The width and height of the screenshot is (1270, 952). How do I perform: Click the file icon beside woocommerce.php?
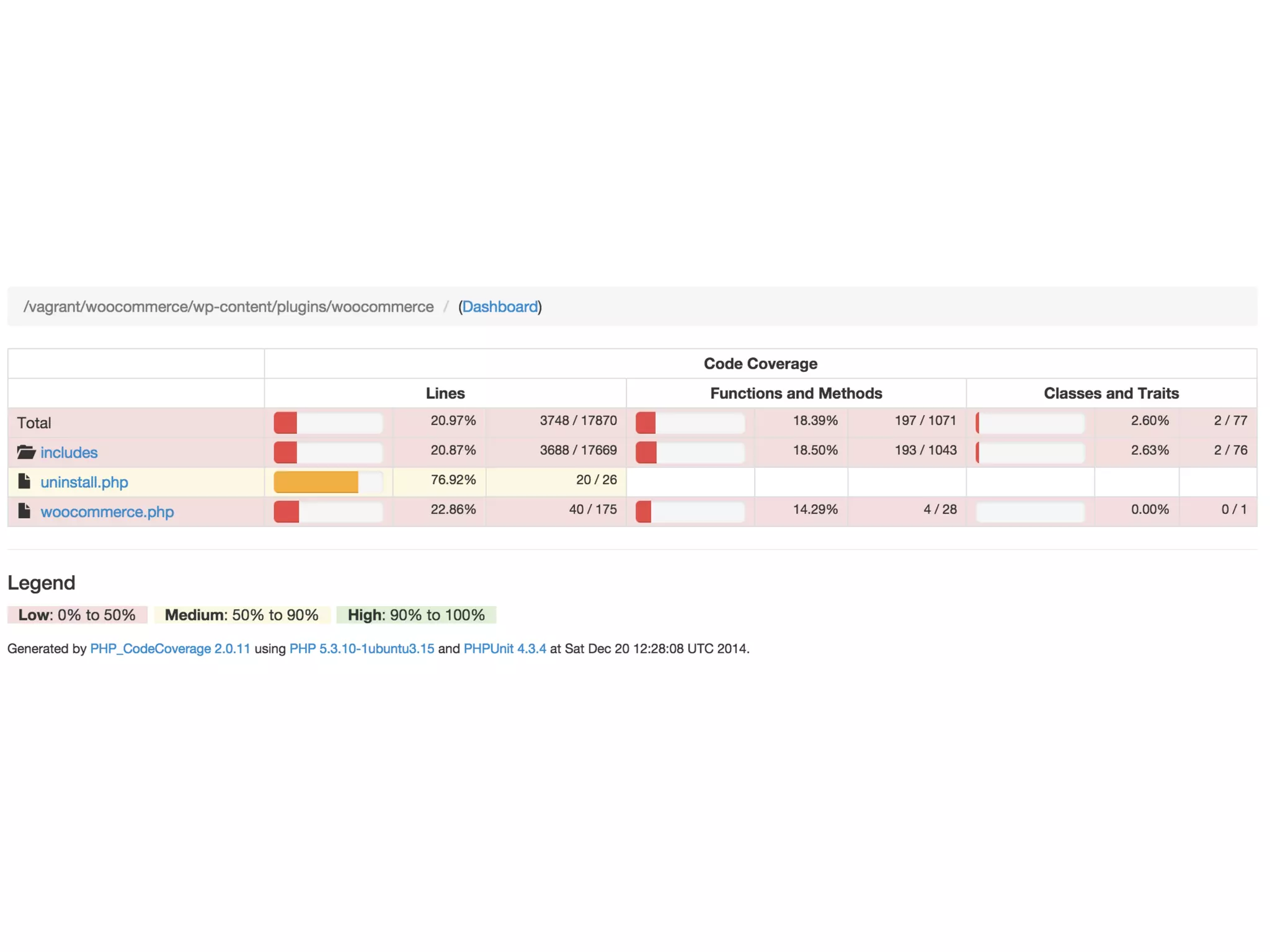pyautogui.click(x=24, y=511)
